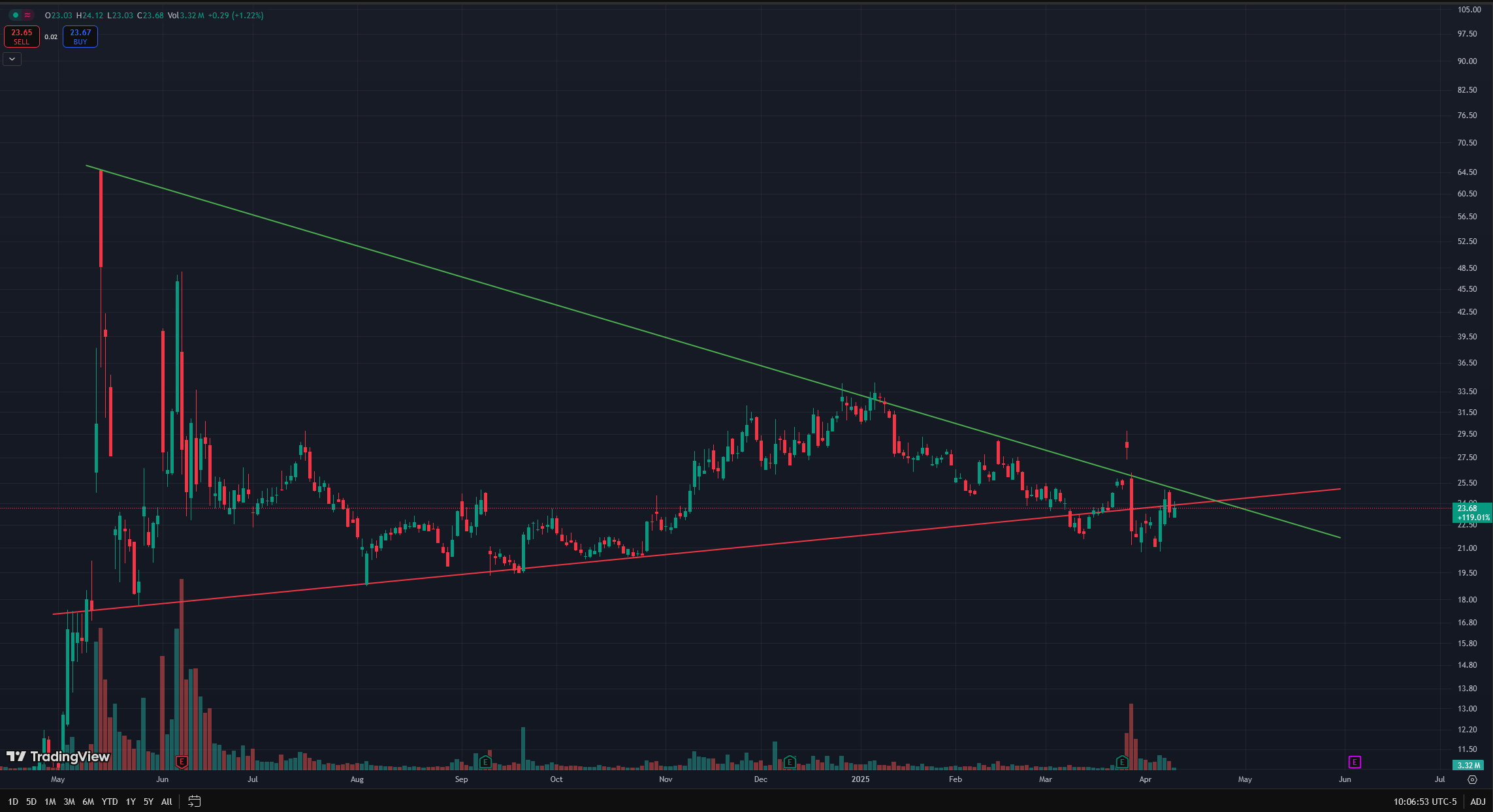Click the red earnings marker in June
The width and height of the screenshot is (1493, 812).
[x=182, y=762]
